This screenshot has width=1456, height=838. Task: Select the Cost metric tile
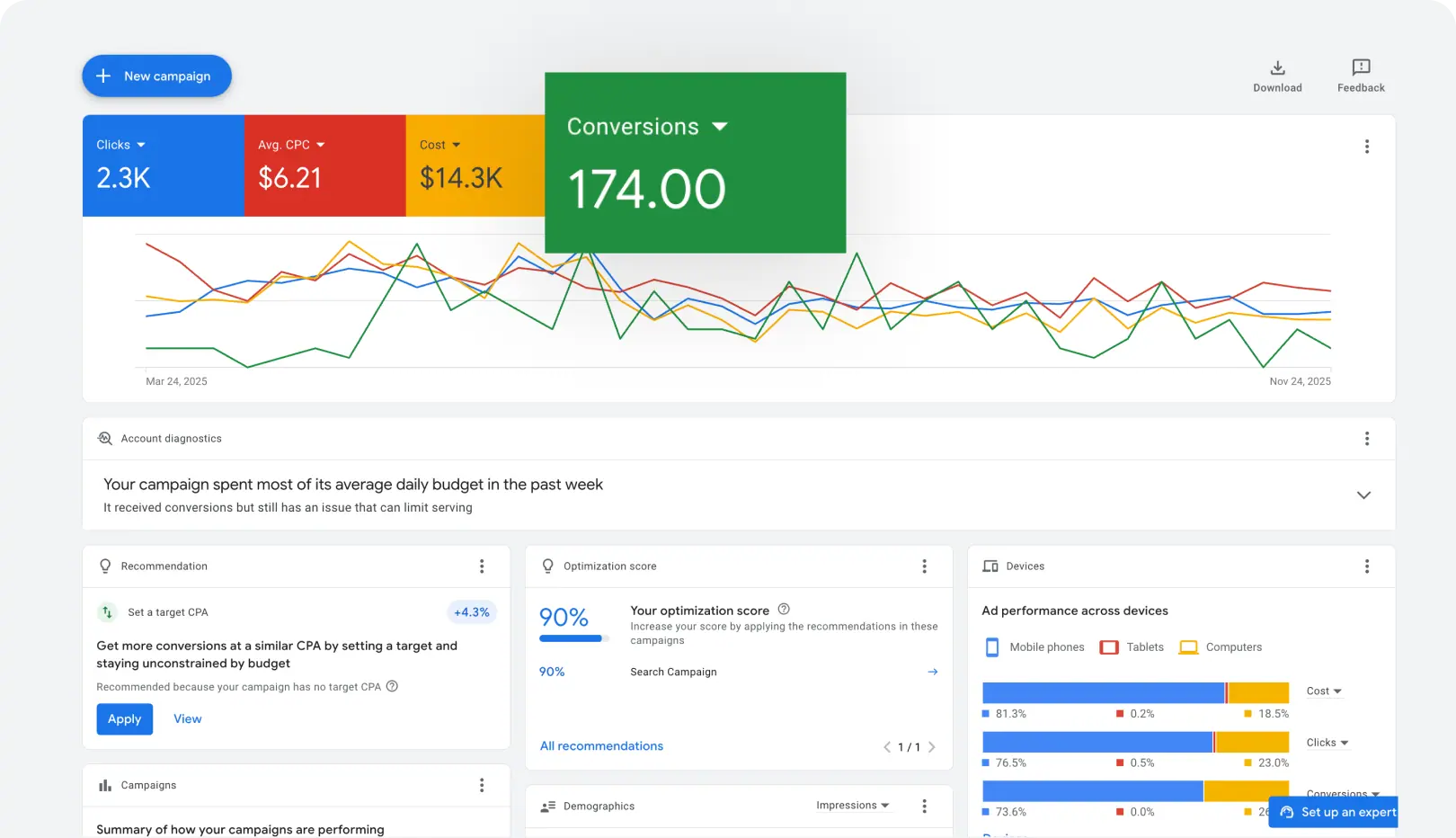(474, 166)
